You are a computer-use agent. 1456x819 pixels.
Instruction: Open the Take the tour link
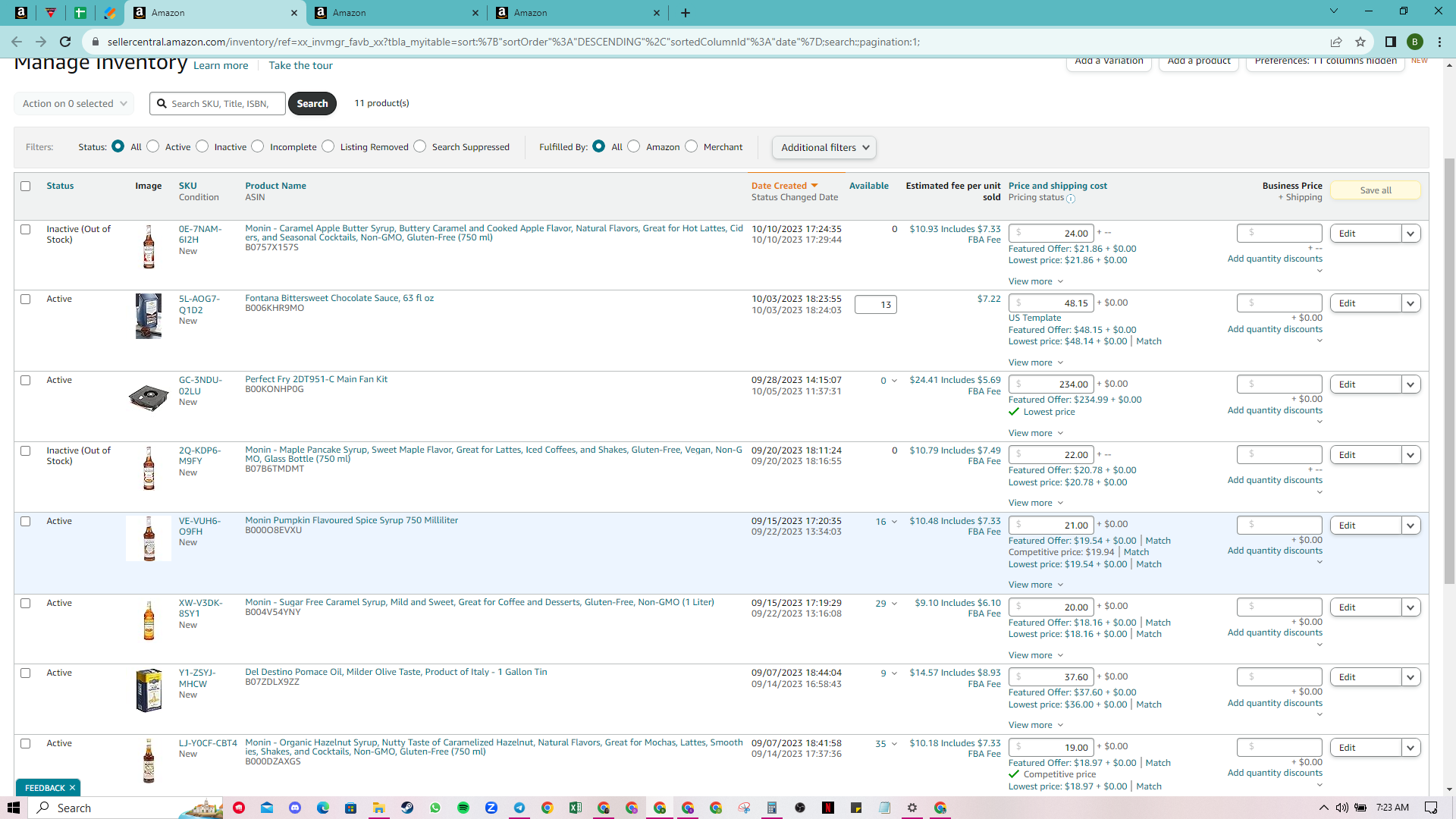[x=300, y=65]
